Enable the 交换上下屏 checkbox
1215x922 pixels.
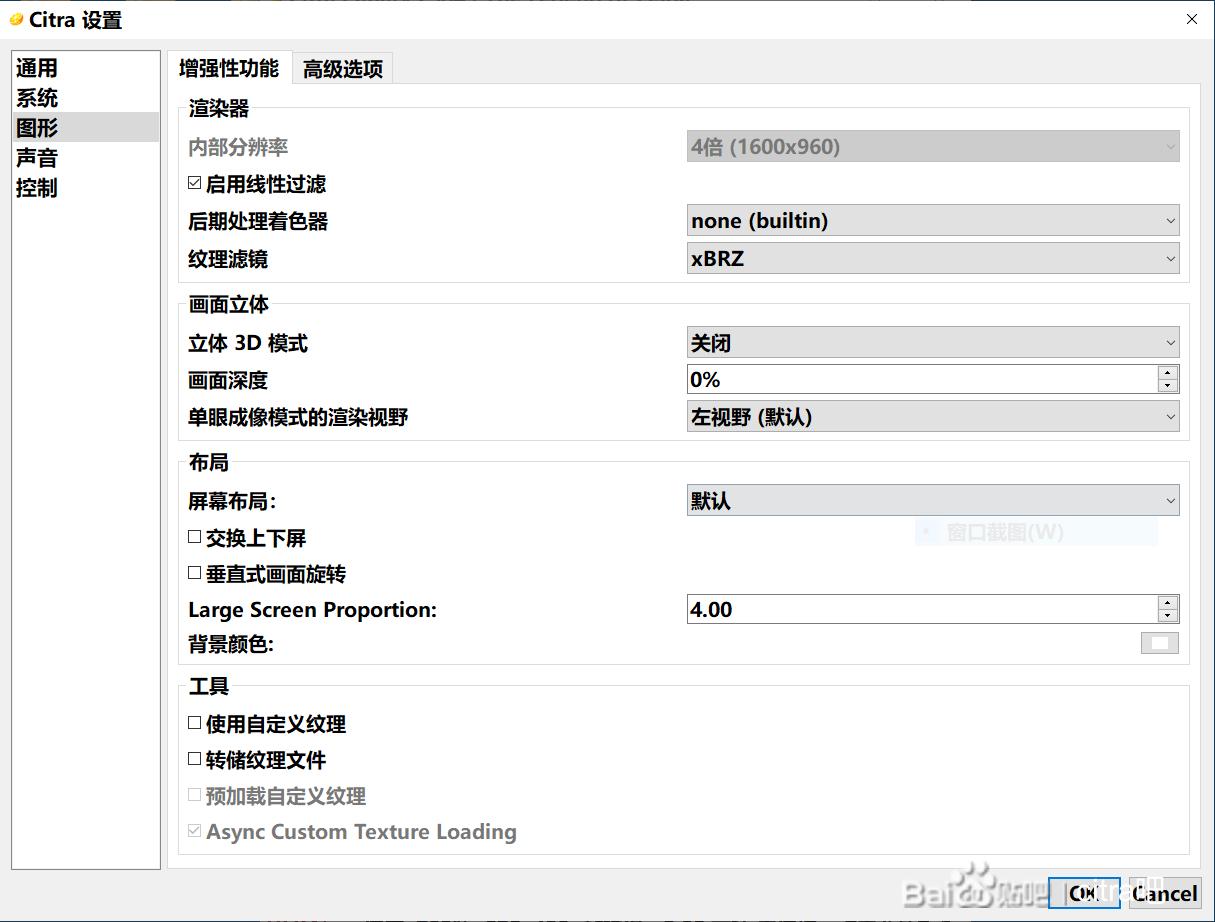(194, 538)
